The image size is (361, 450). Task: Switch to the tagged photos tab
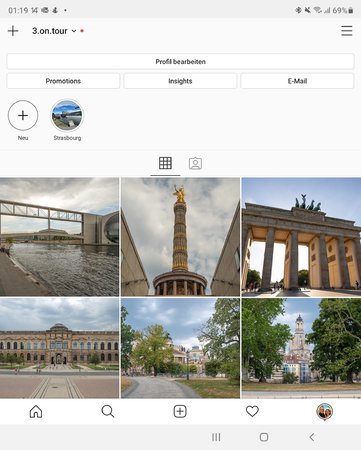(x=195, y=163)
